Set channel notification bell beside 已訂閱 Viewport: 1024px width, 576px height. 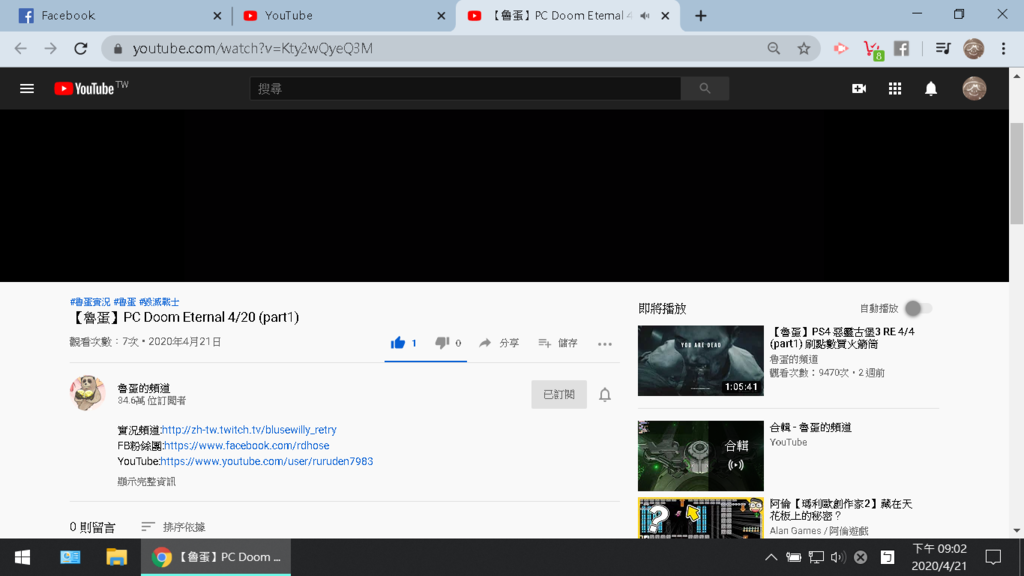pos(605,394)
